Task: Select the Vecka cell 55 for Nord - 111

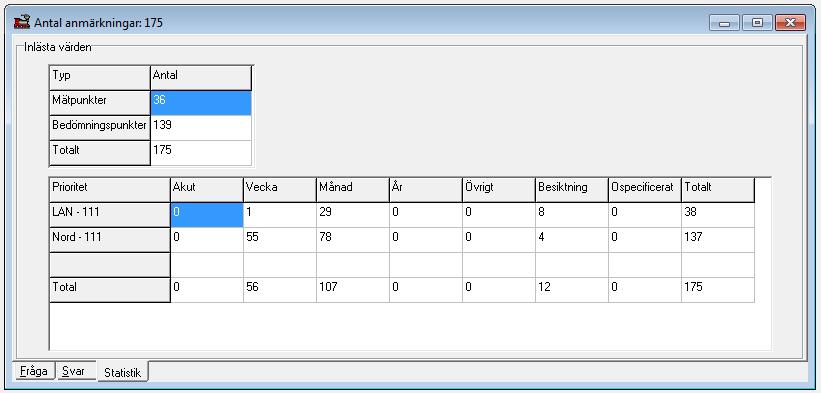Action: 280,240
